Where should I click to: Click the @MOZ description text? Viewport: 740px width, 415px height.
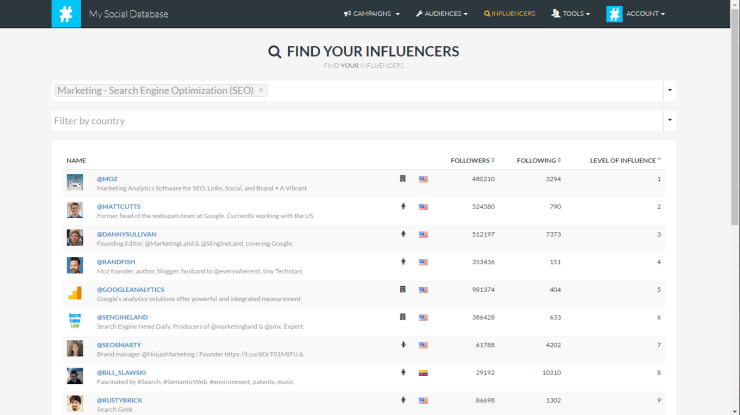click(x=202, y=188)
